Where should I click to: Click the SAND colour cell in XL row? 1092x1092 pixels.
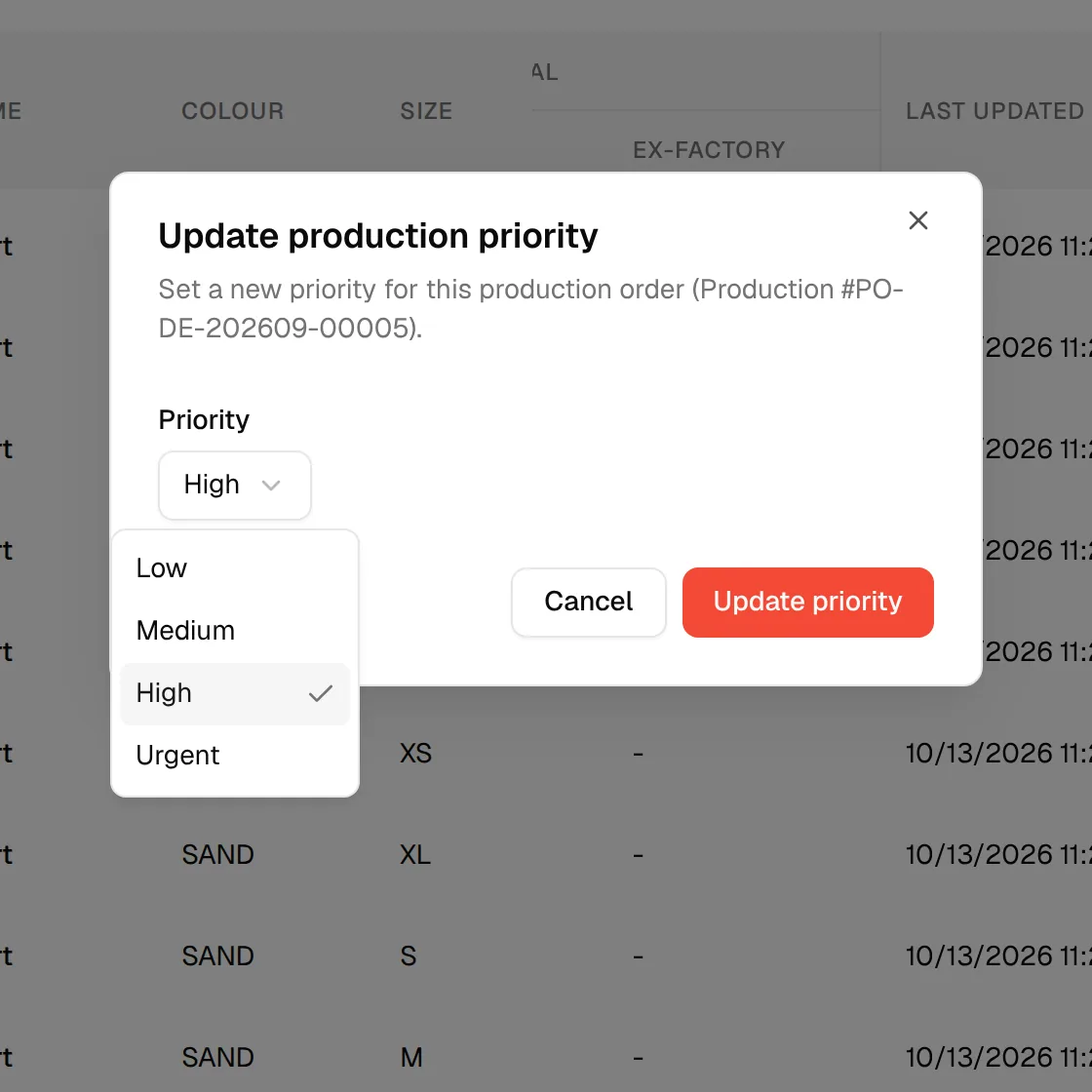click(218, 854)
